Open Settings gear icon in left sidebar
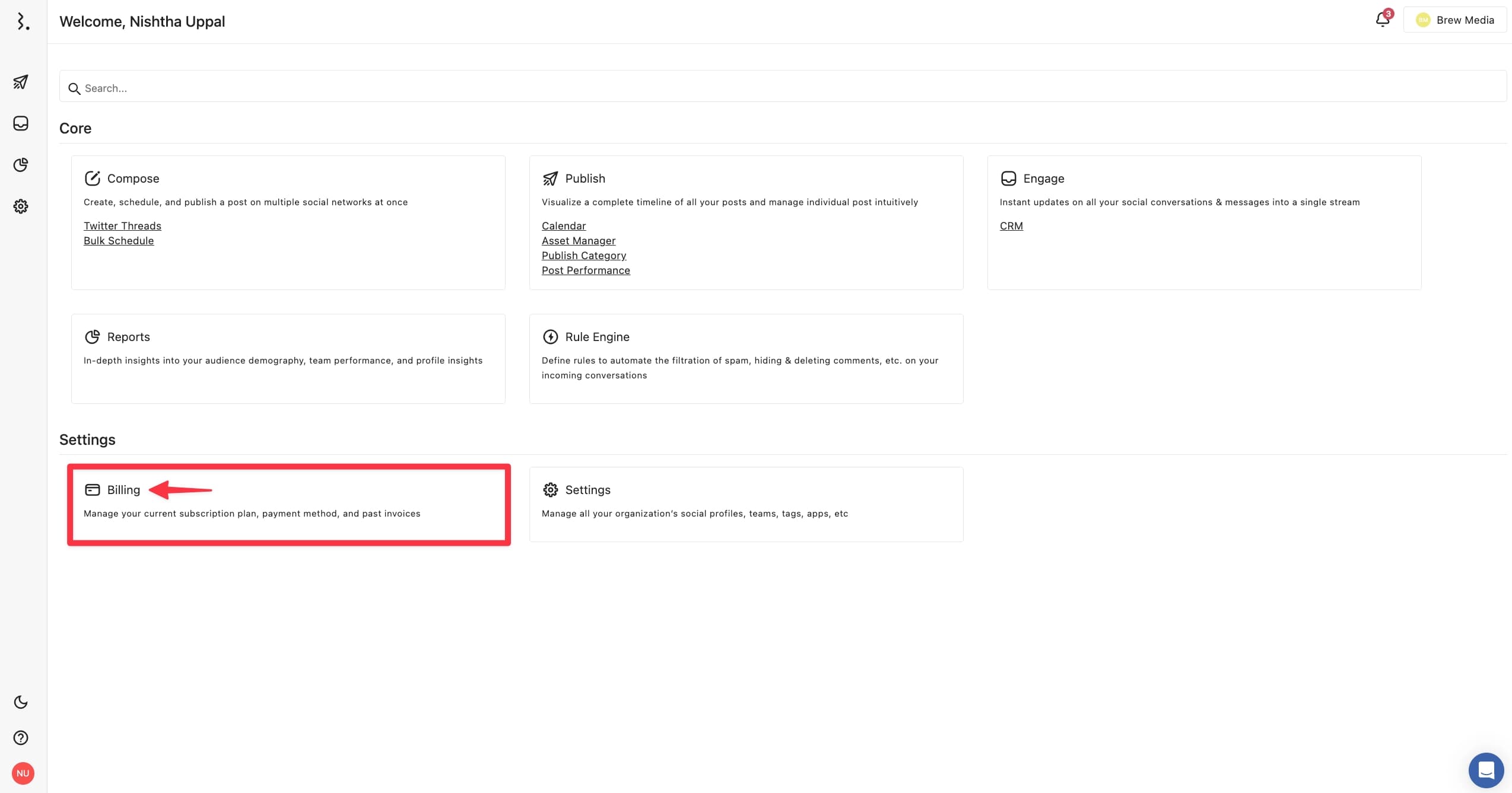 pos(21,206)
